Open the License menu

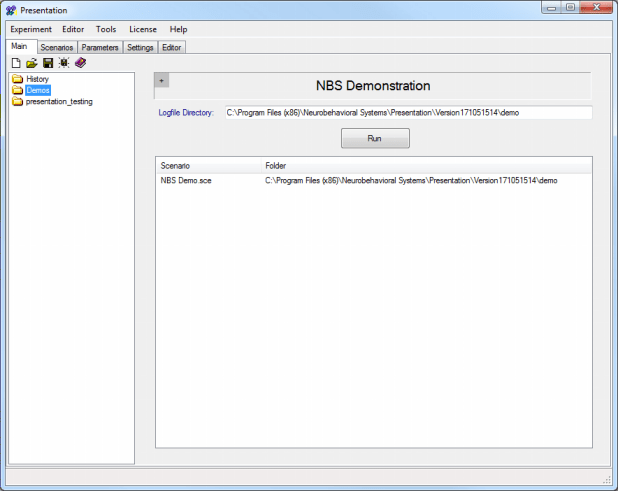[143, 29]
